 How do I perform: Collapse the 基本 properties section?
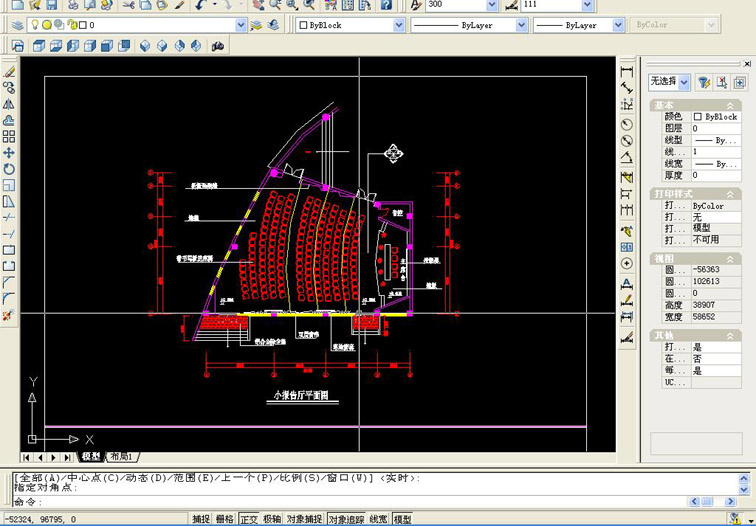730,105
